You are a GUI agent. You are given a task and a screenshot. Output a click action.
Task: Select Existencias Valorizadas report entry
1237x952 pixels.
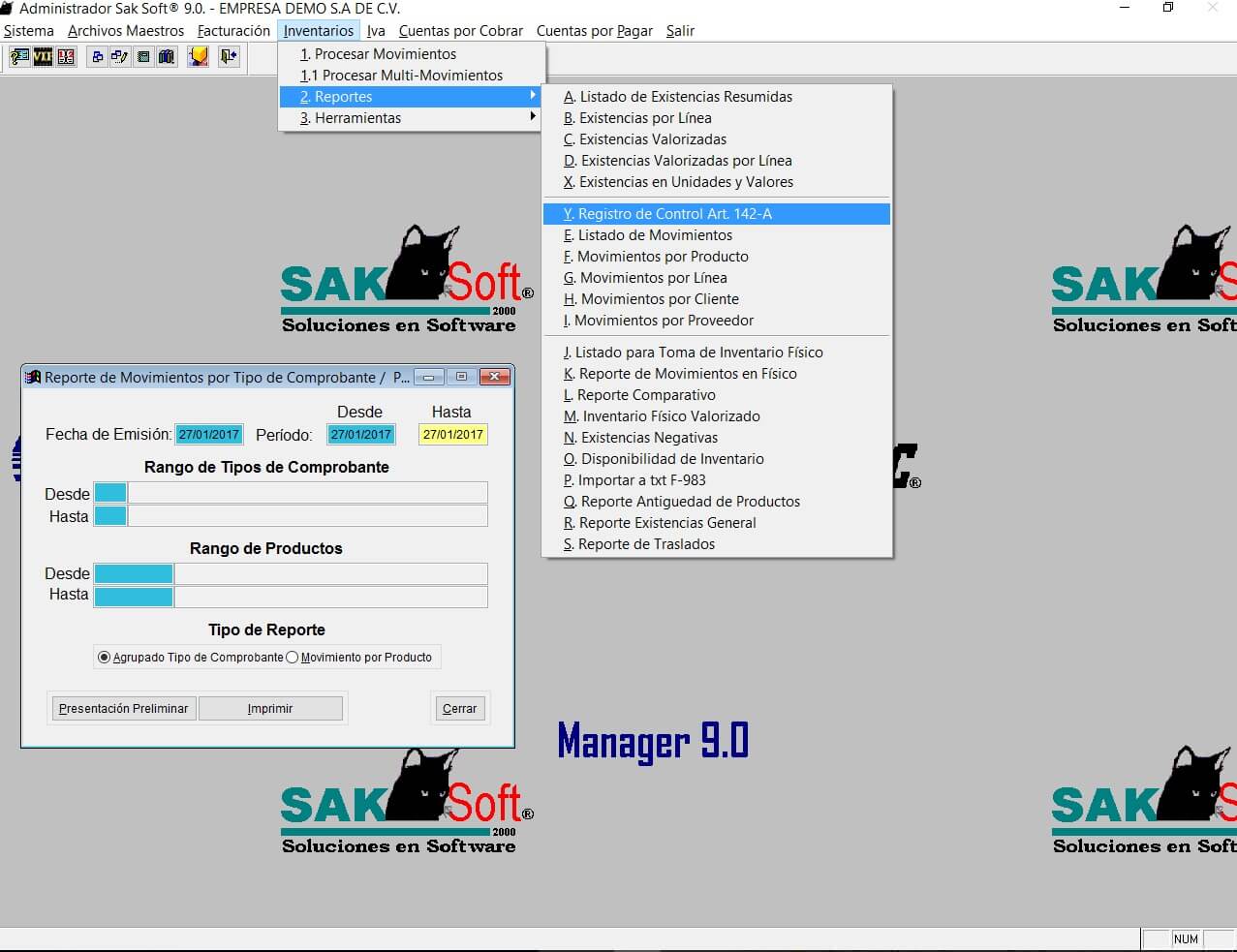(x=717, y=139)
